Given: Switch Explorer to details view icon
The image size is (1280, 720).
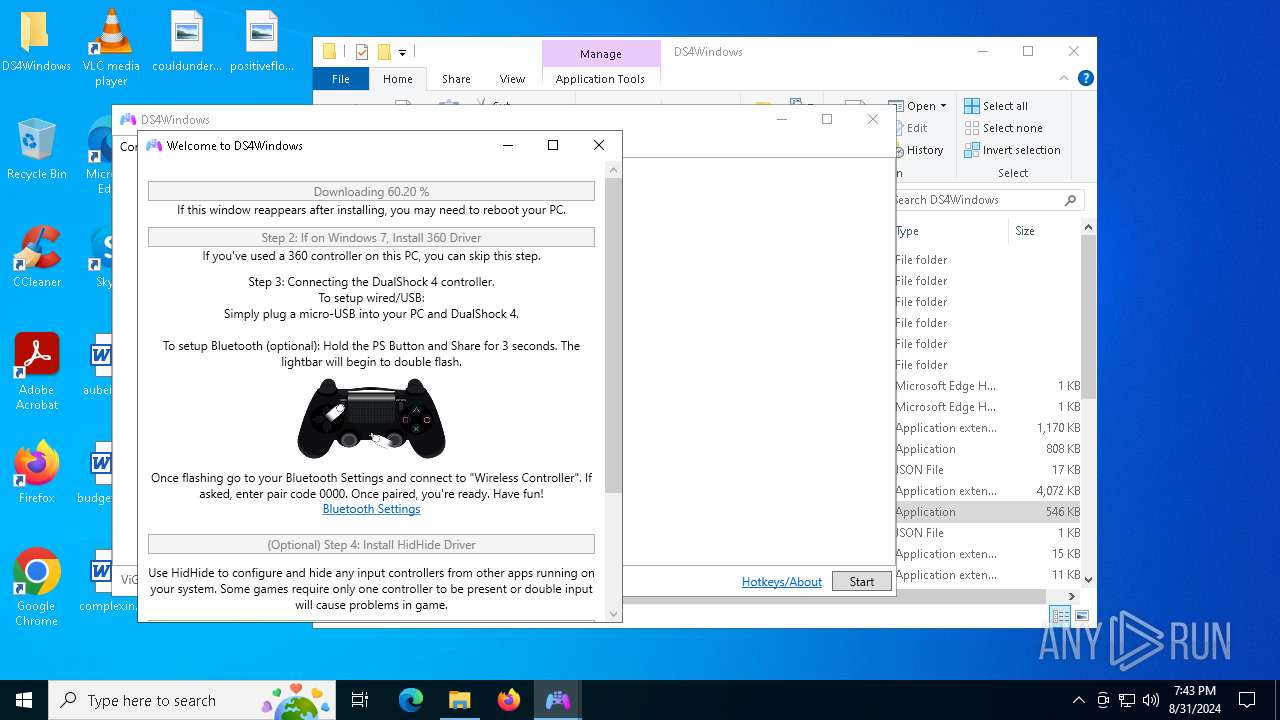Looking at the screenshot, I should [1060, 616].
